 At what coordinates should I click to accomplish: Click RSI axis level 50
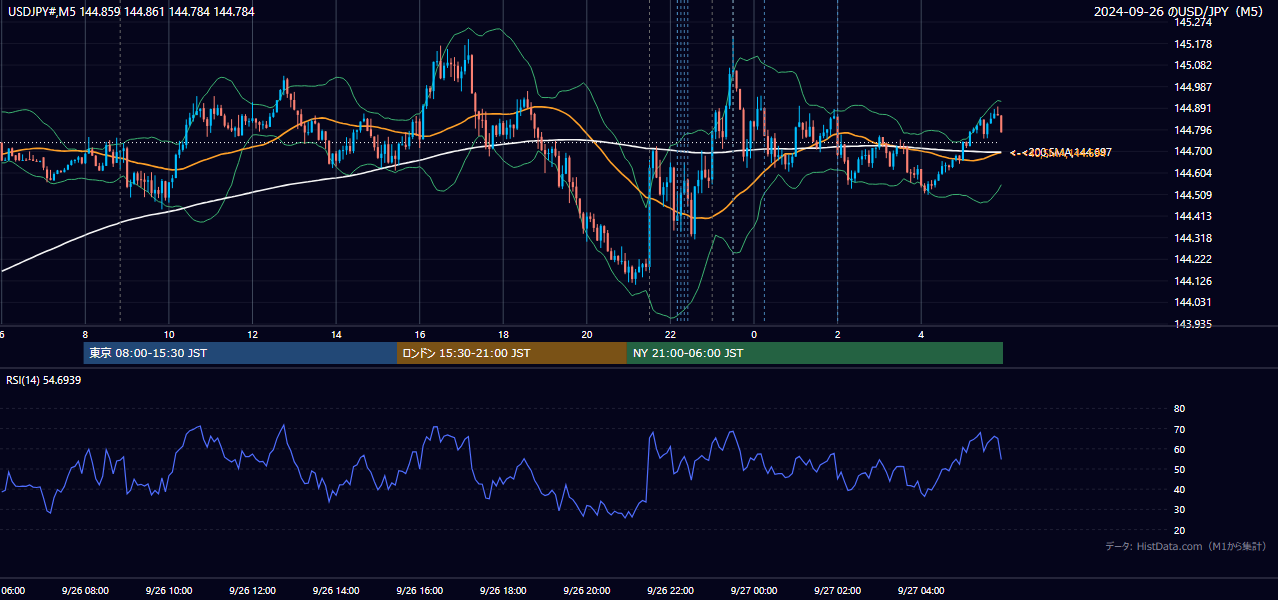pyautogui.click(x=1180, y=469)
